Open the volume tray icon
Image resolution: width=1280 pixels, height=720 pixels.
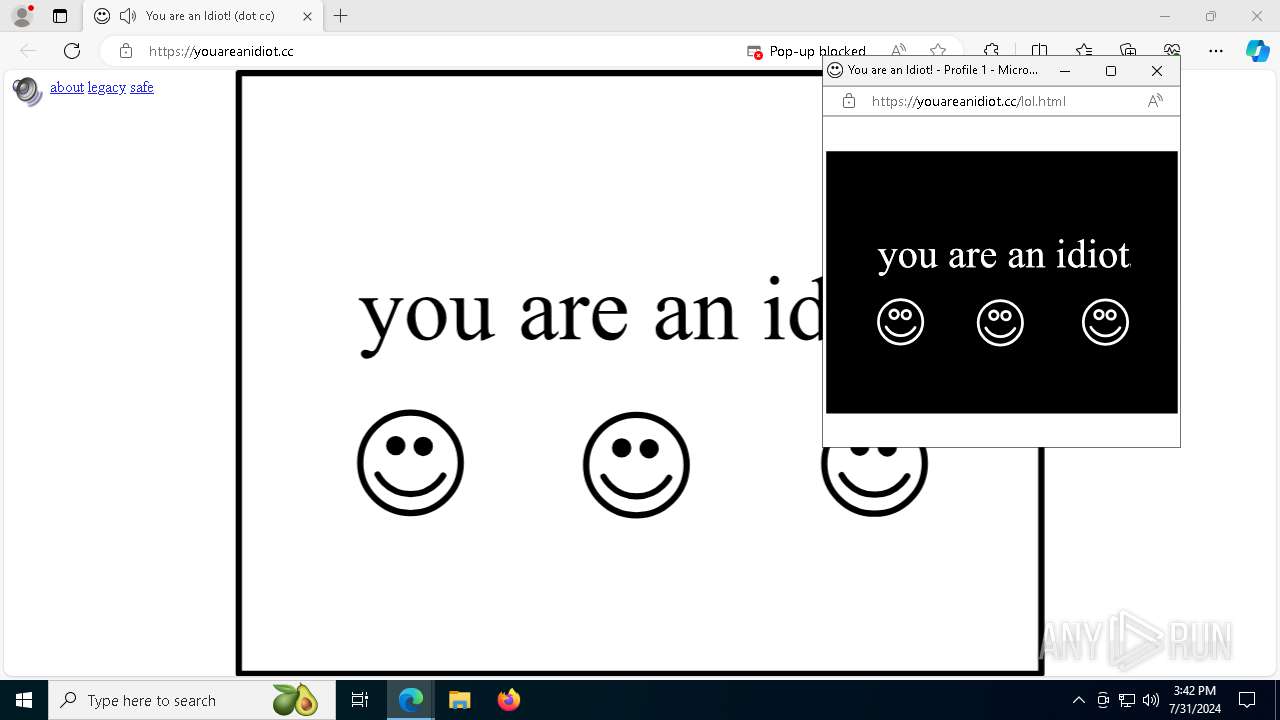pyautogui.click(x=1151, y=700)
